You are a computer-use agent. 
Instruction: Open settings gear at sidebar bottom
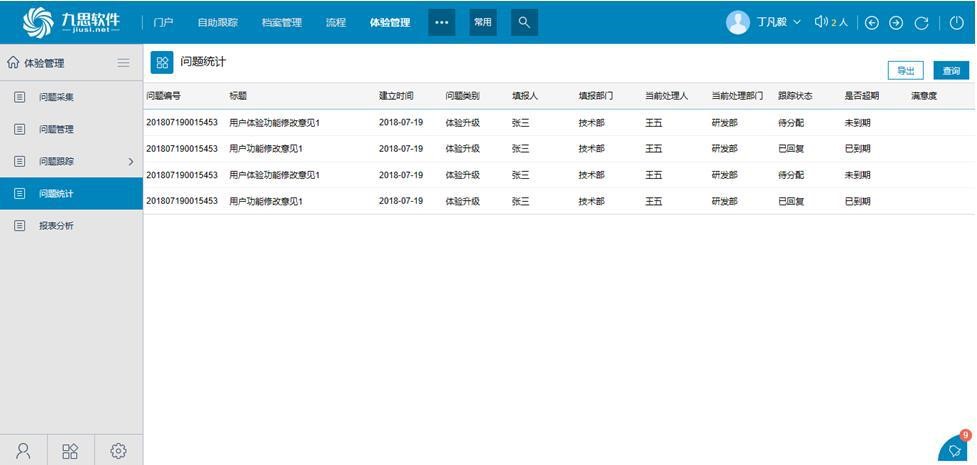[x=118, y=451]
